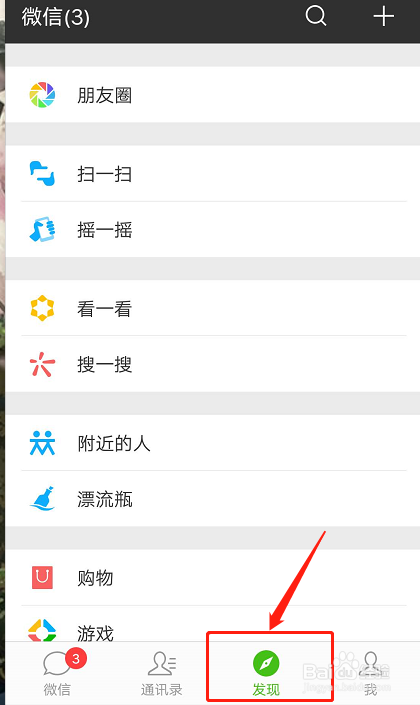The image size is (420, 705).
Task: Switch to the 我 profile tab
Action: [371, 674]
